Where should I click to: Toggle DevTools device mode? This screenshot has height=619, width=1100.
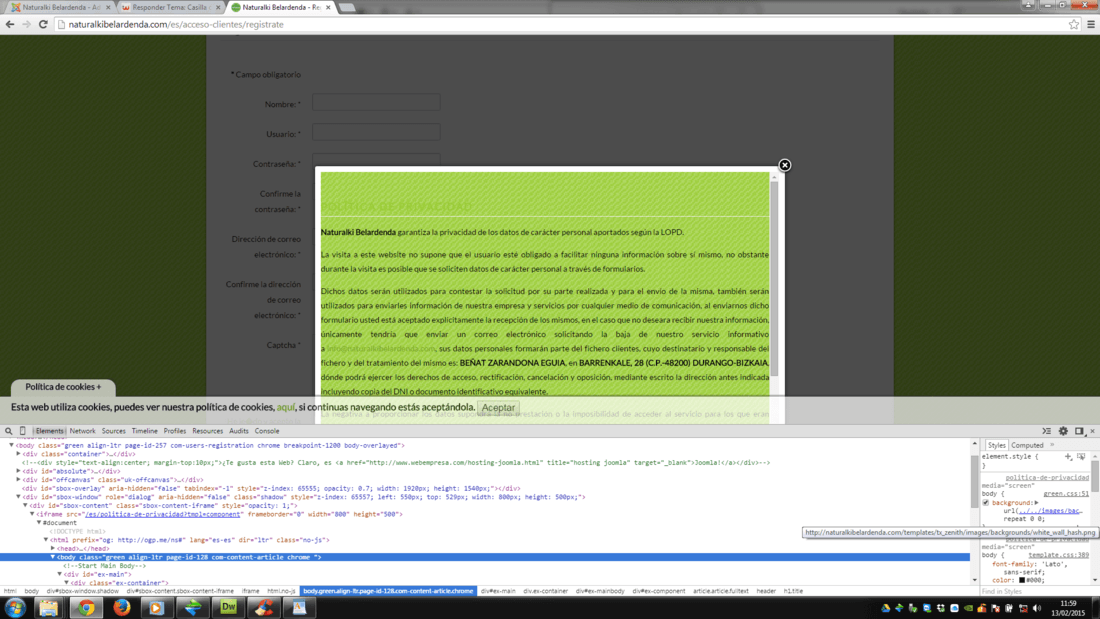(22, 431)
